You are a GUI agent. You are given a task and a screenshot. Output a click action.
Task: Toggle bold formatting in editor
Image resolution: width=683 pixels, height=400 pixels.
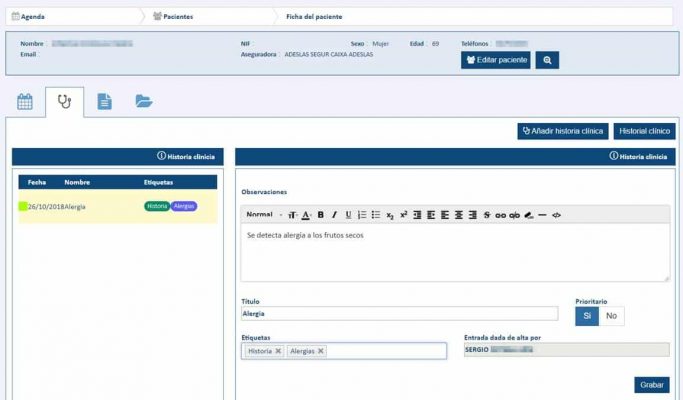[x=321, y=215]
